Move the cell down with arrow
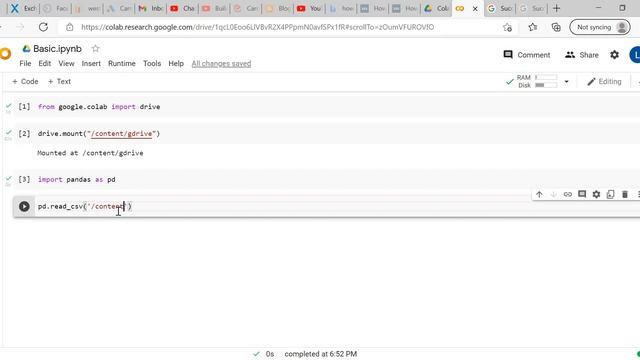This screenshot has width=640, height=360. tap(553, 195)
